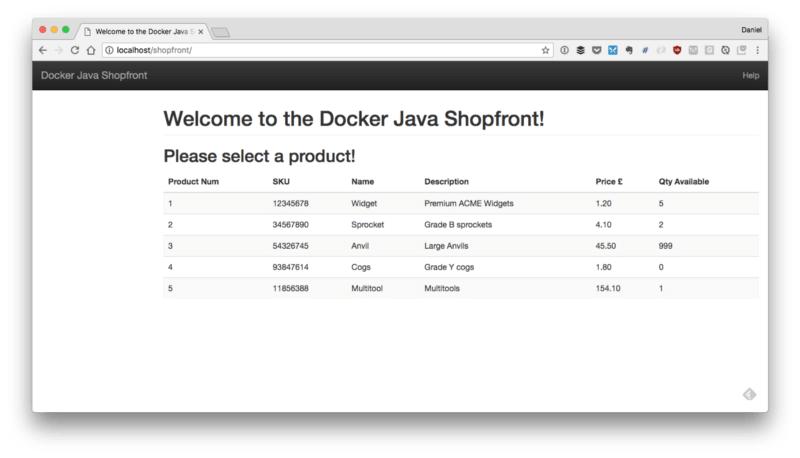Go to the browser home page icon
This screenshot has width=800, height=458.
pyautogui.click(x=91, y=50)
